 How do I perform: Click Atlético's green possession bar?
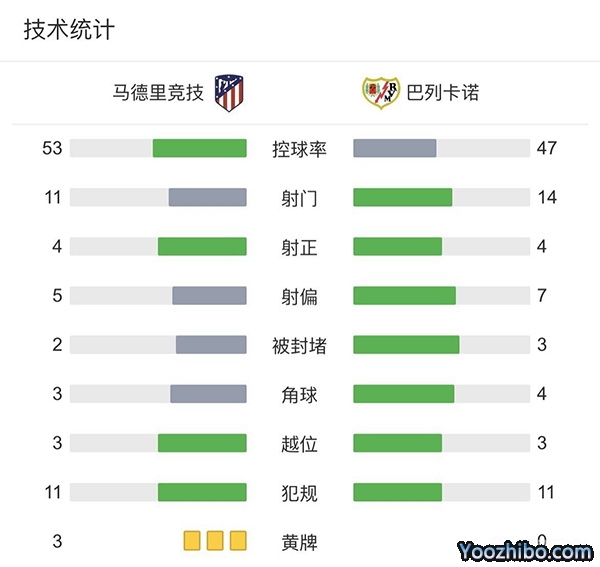pyautogui.click(x=199, y=148)
